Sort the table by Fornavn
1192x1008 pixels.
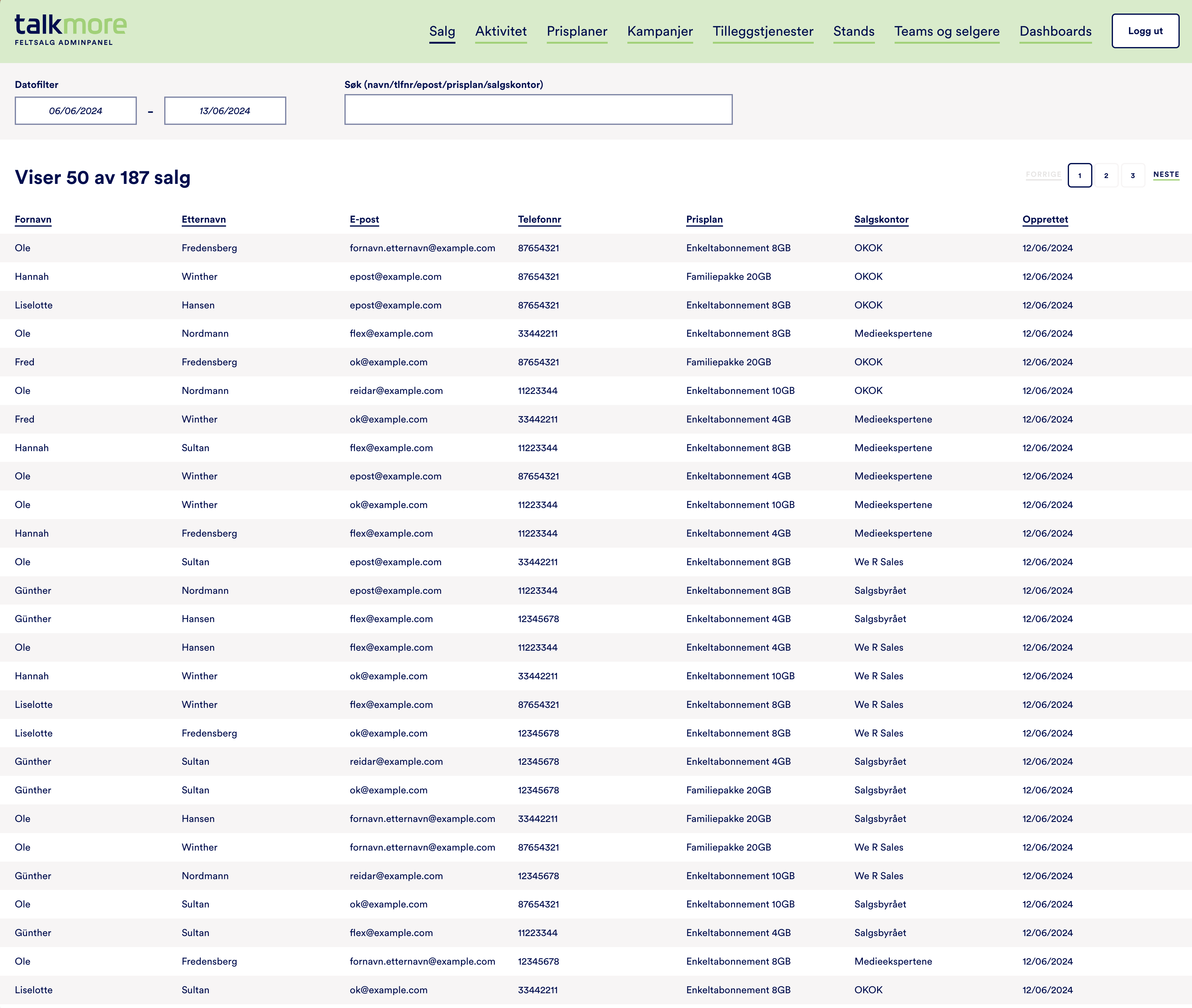point(33,220)
